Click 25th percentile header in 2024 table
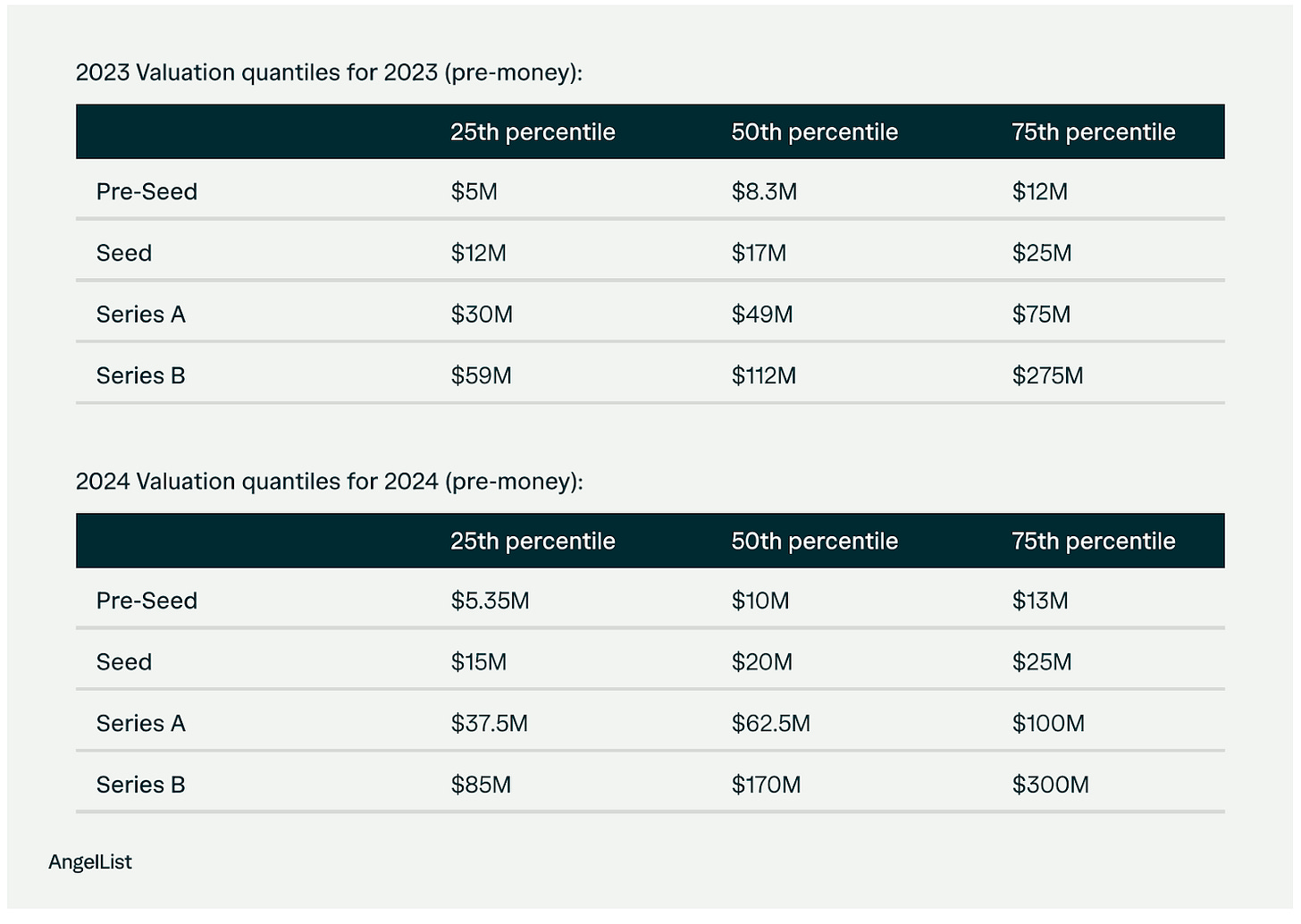1301x924 pixels. (x=533, y=542)
